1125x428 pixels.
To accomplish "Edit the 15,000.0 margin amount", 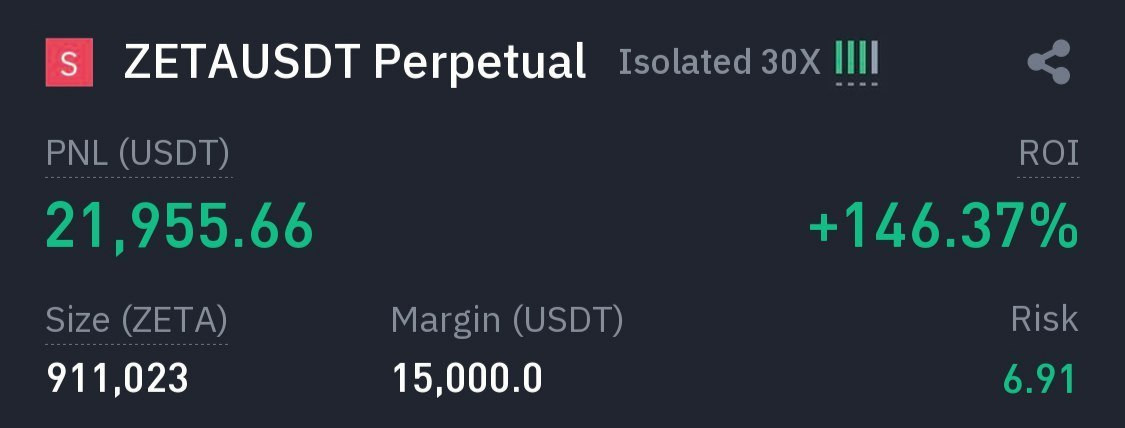I will [x=467, y=378].
